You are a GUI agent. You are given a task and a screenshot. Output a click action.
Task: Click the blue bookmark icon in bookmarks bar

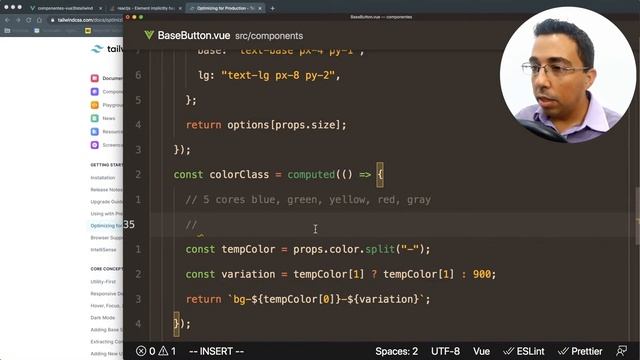[x=37, y=31]
